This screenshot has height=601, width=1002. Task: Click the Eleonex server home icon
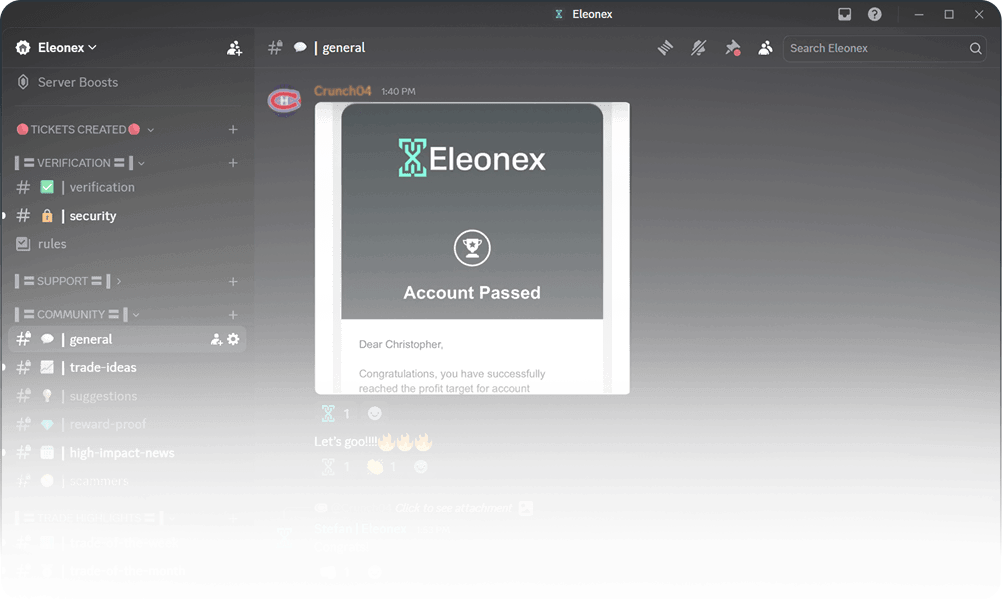click(x=23, y=48)
